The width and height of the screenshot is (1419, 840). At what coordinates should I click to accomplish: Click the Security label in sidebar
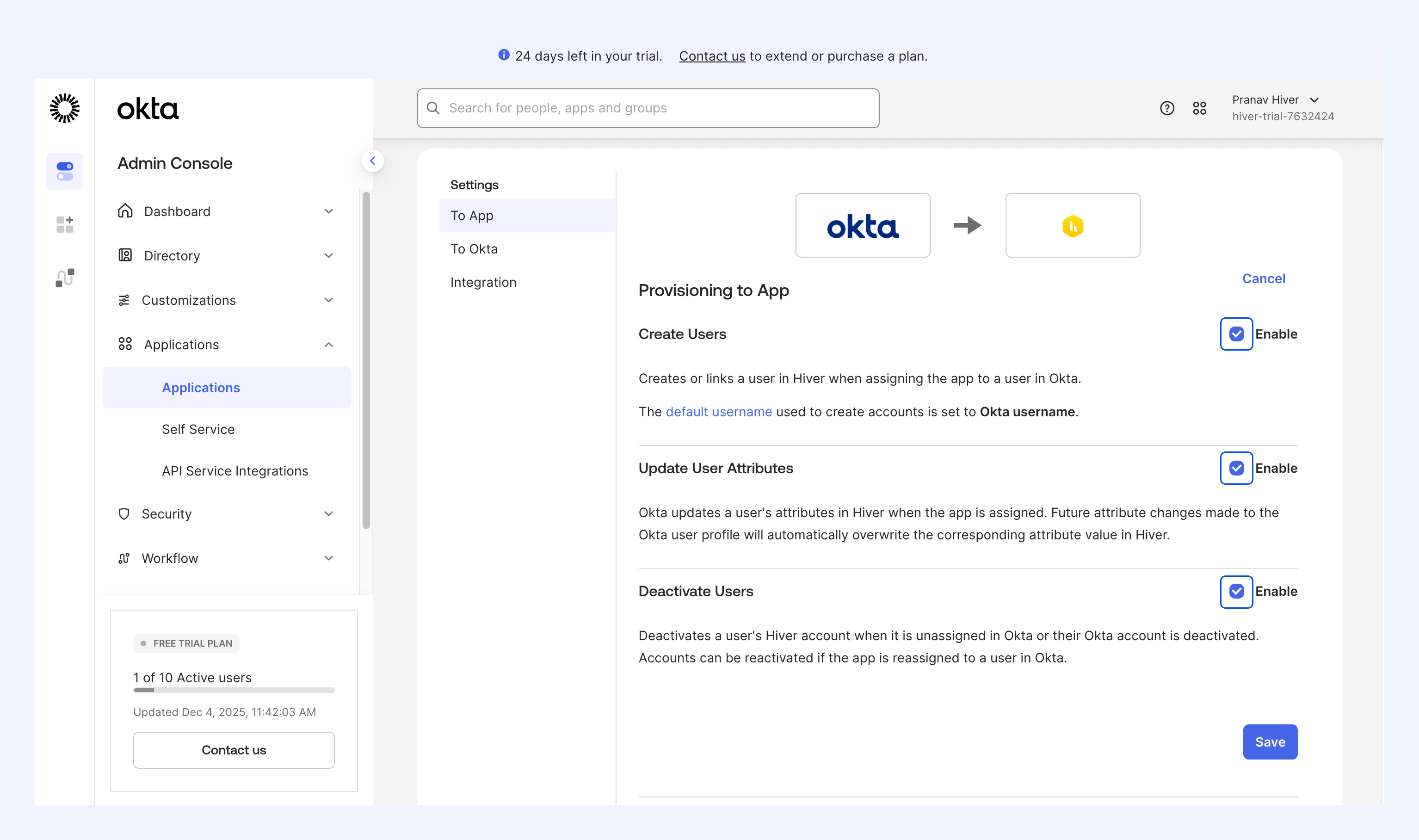point(167,514)
